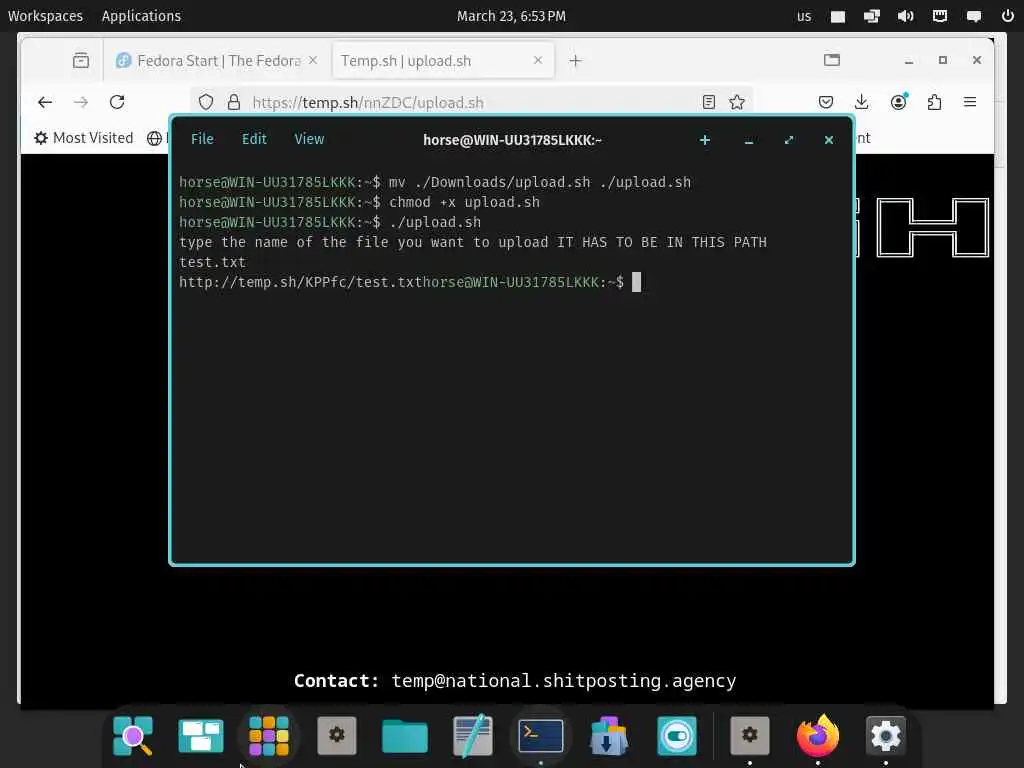Viewport: 1024px width, 768px height.
Task: Open the Applications menu in top panel
Action: [141, 16]
